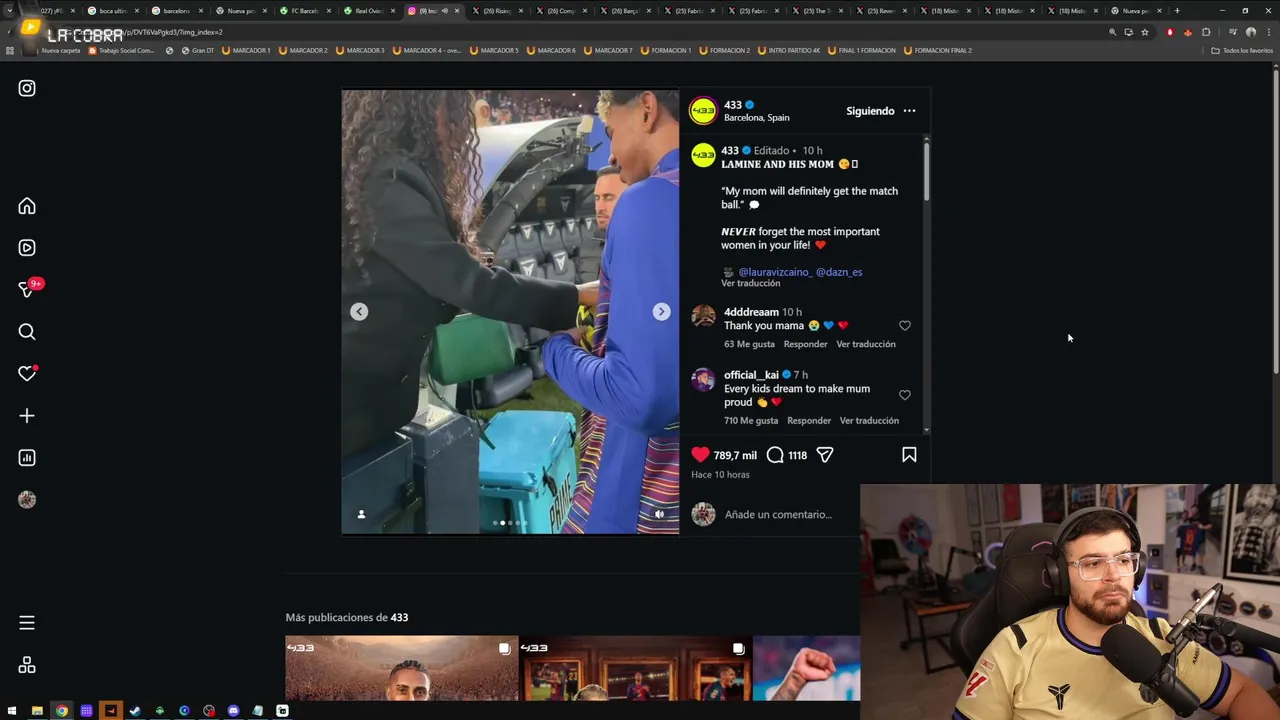Like the comment by official_kai
Image resolution: width=1280 pixels, height=720 pixels.
coord(905,395)
